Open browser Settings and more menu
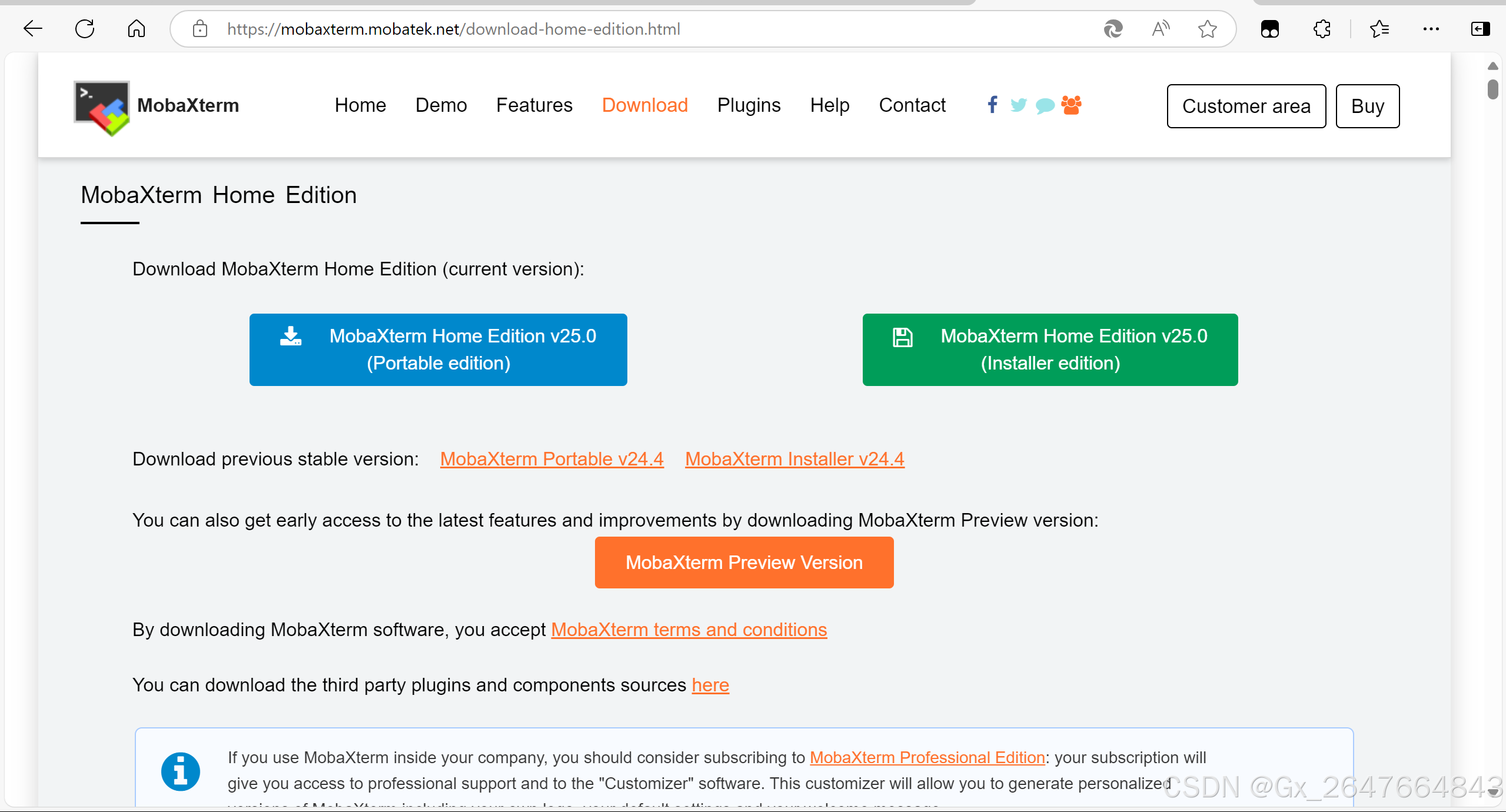This screenshot has height=812, width=1506. point(1431,29)
